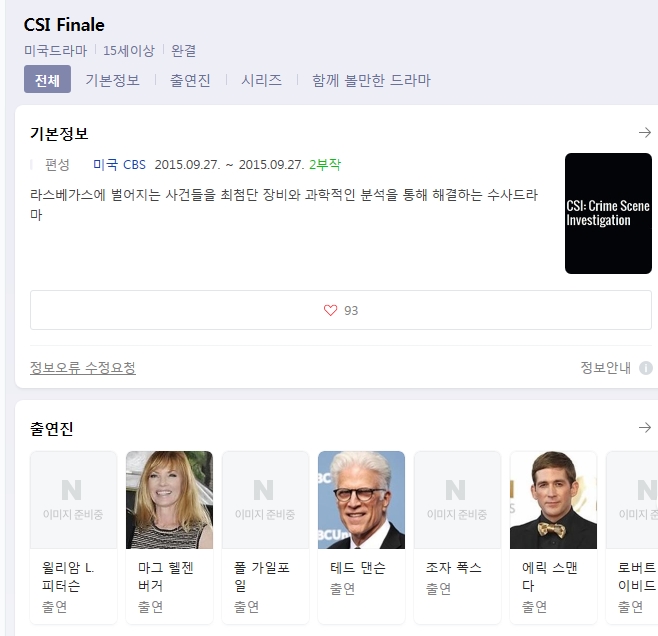Open the CSI poster thumbnail
Viewport: 658px width, 636px height.
click(x=608, y=213)
